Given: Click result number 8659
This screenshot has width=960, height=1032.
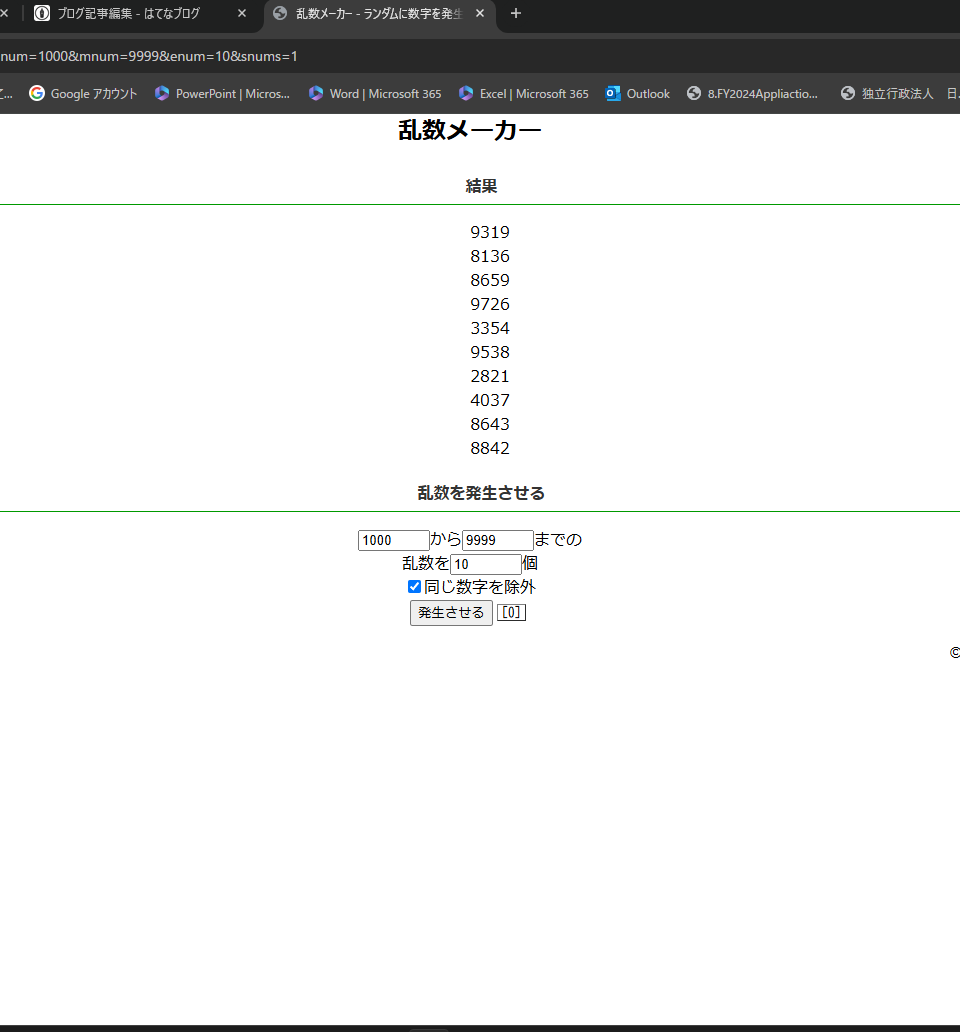Looking at the screenshot, I should (490, 280).
